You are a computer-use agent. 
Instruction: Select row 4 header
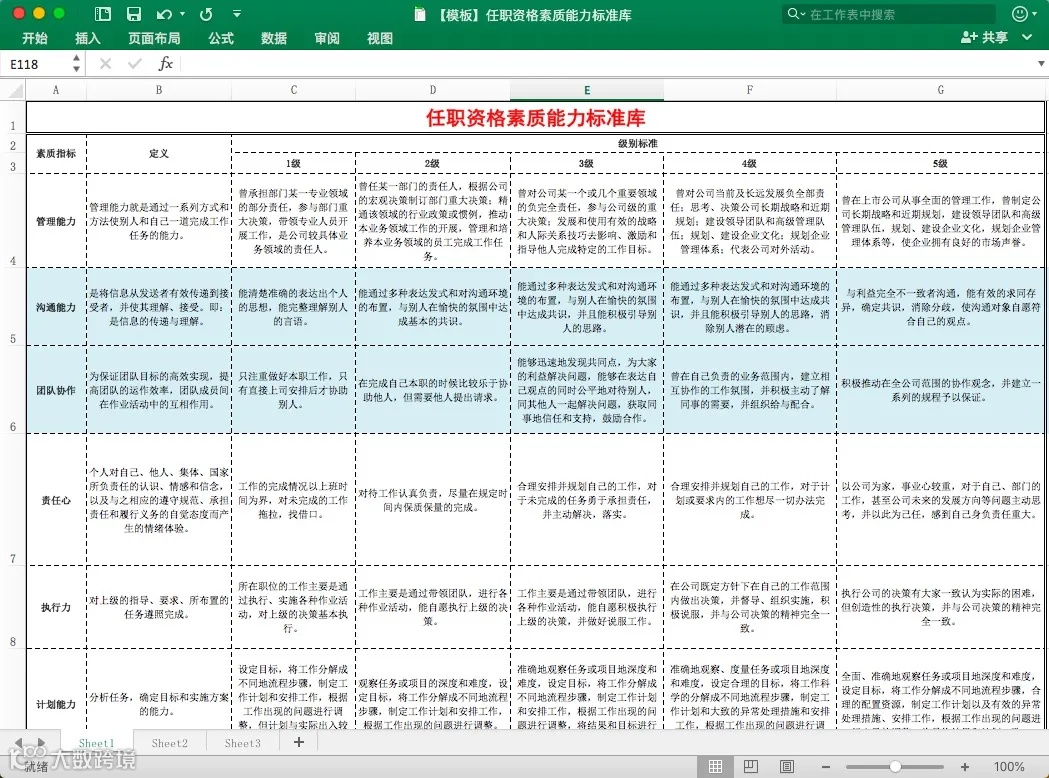coord(13,221)
